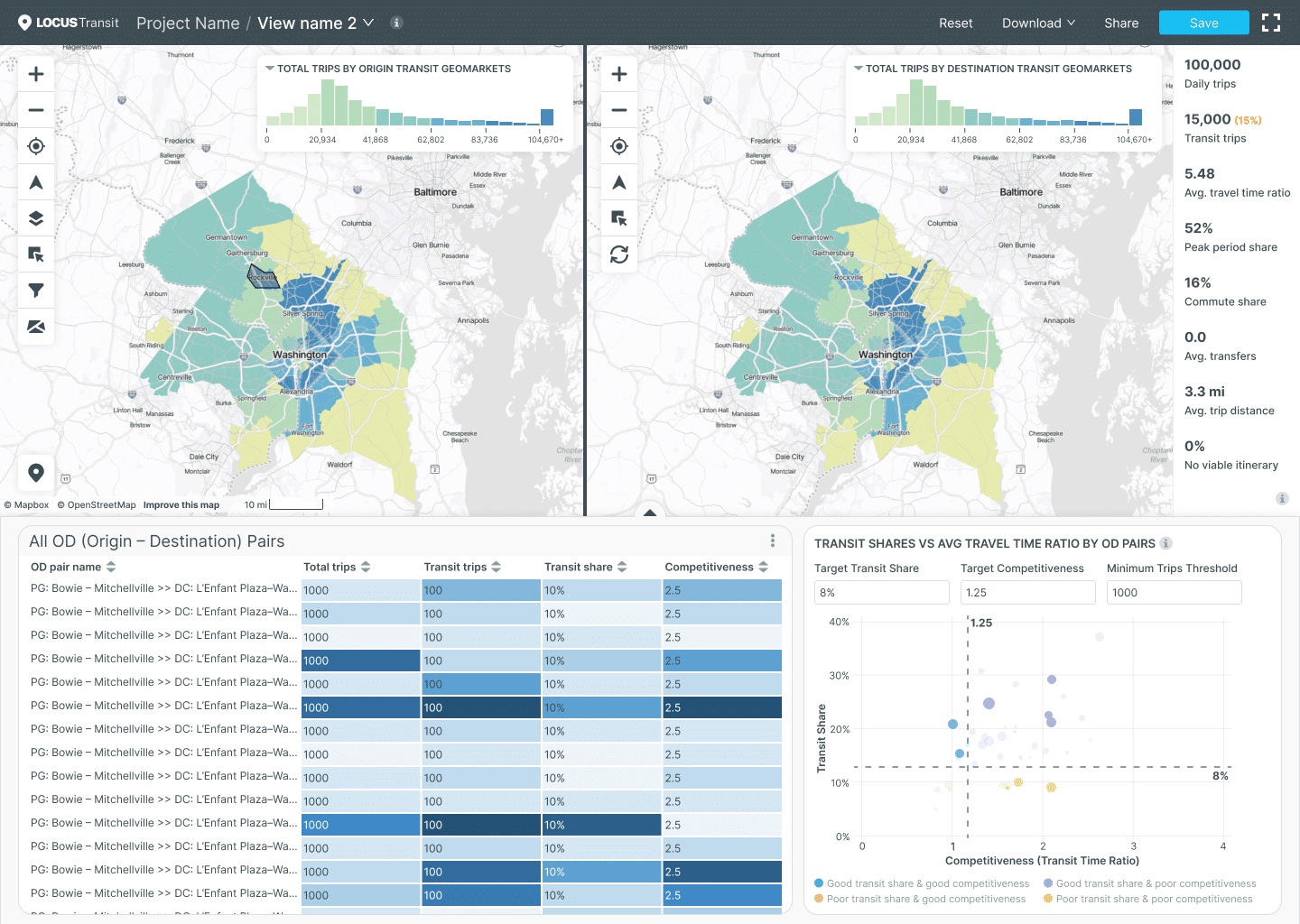Click the Save button

pos(1203,23)
